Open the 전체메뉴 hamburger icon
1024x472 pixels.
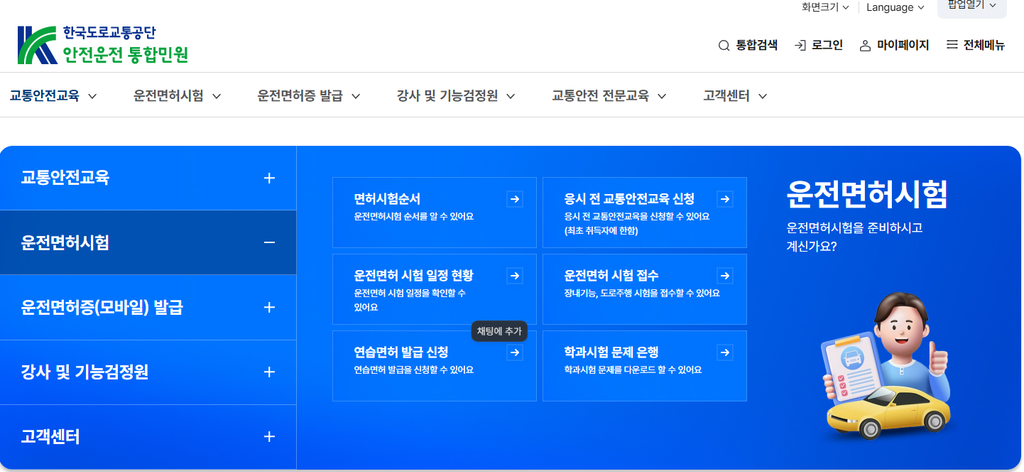952,45
